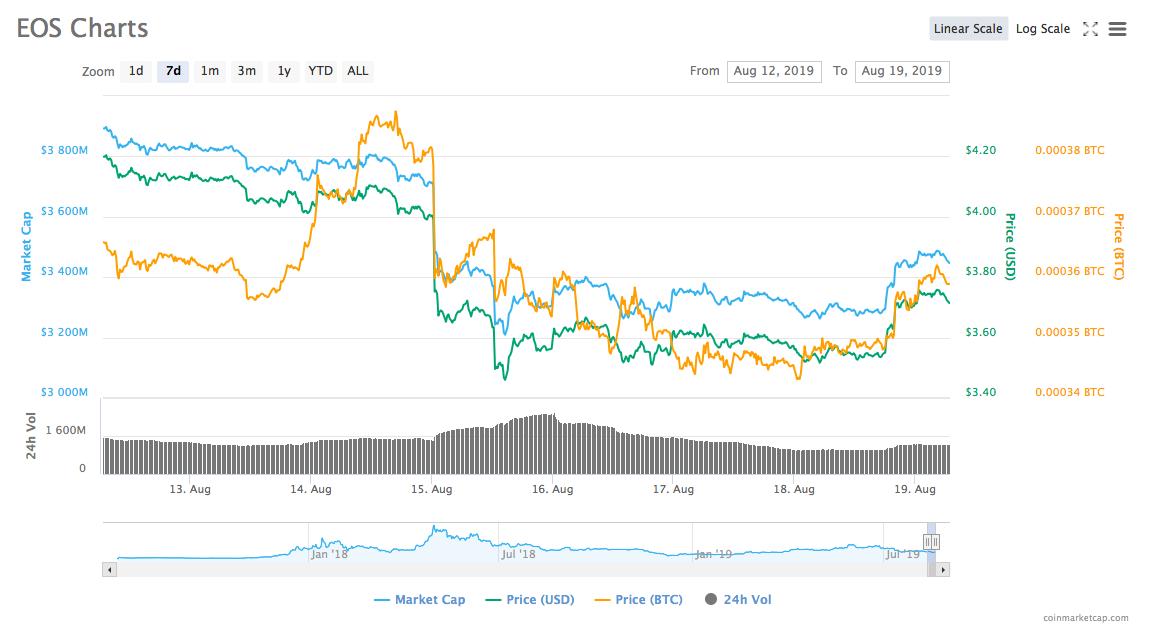Select the 1d zoom range
Viewport: 1154px width, 639px height.
click(x=136, y=71)
